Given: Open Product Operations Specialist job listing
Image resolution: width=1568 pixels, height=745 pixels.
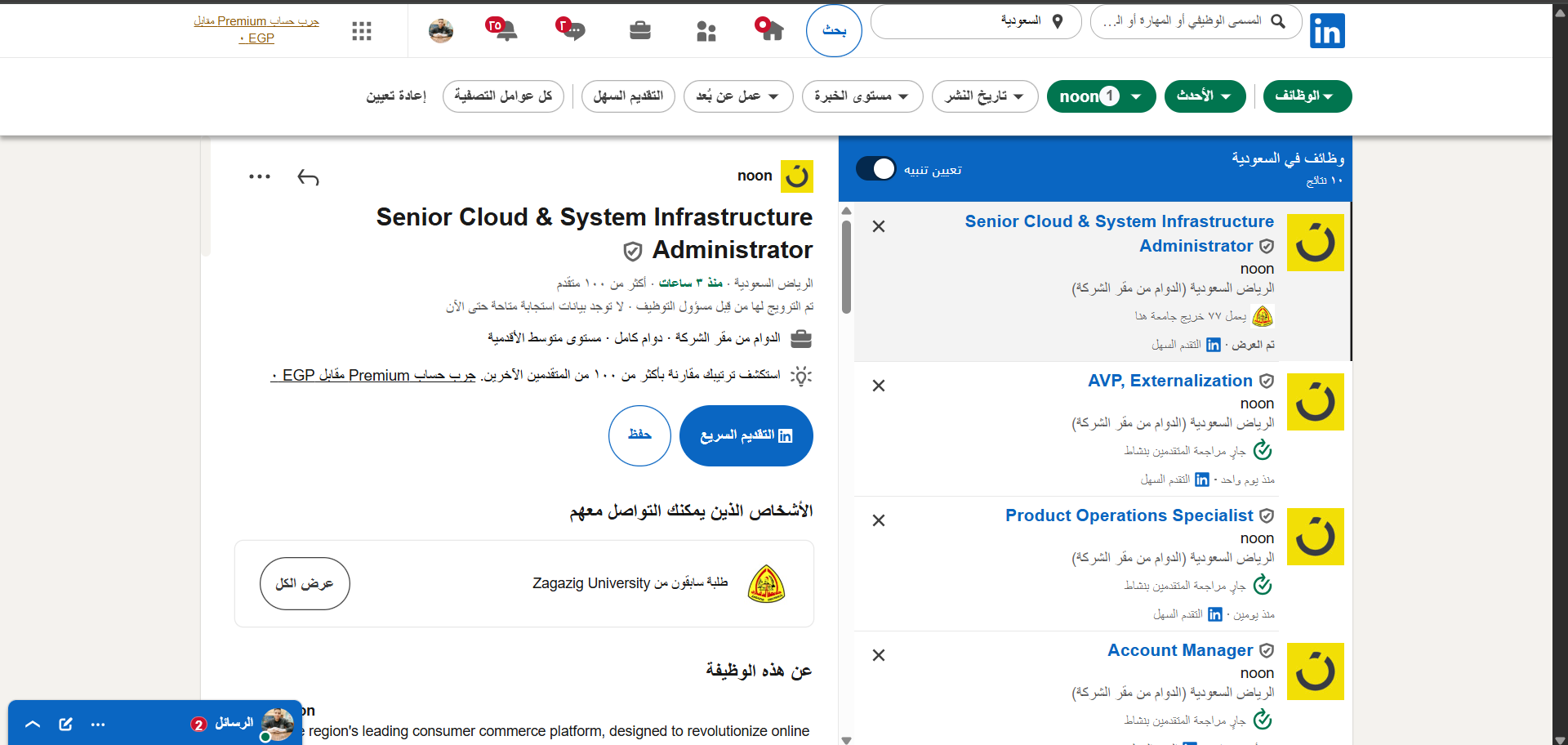Looking at the screenshot, I should tap(1129, 515).
